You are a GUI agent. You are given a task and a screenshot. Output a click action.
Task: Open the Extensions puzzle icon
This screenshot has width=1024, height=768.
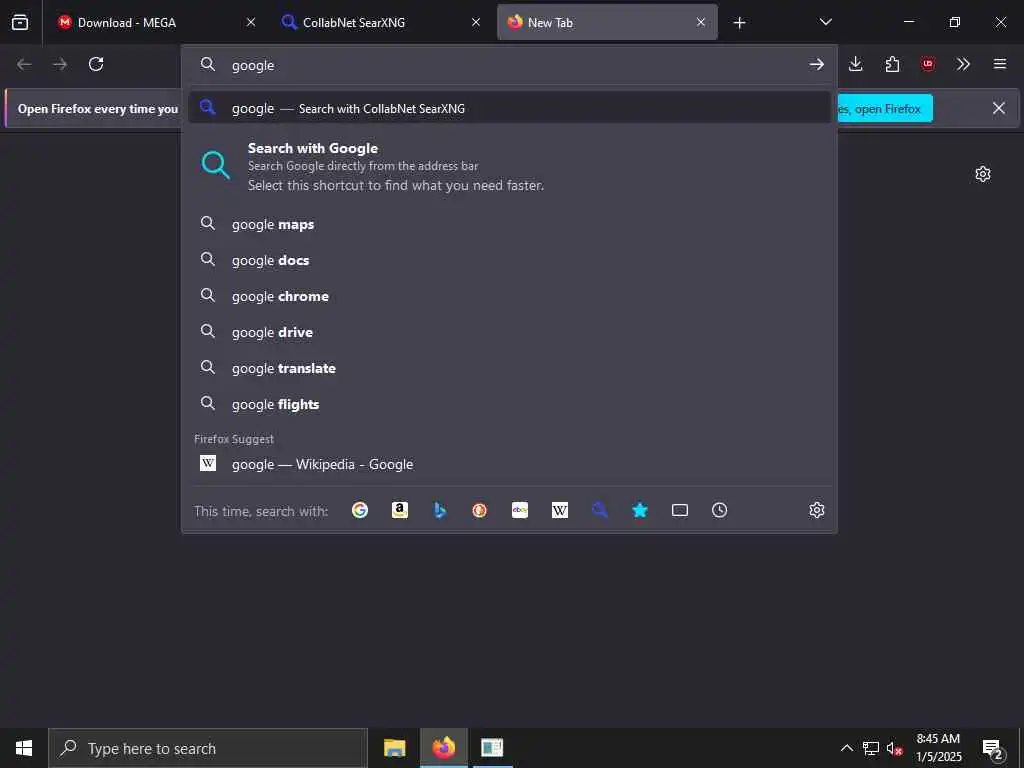pyautogui.click(x=892, y=64)
